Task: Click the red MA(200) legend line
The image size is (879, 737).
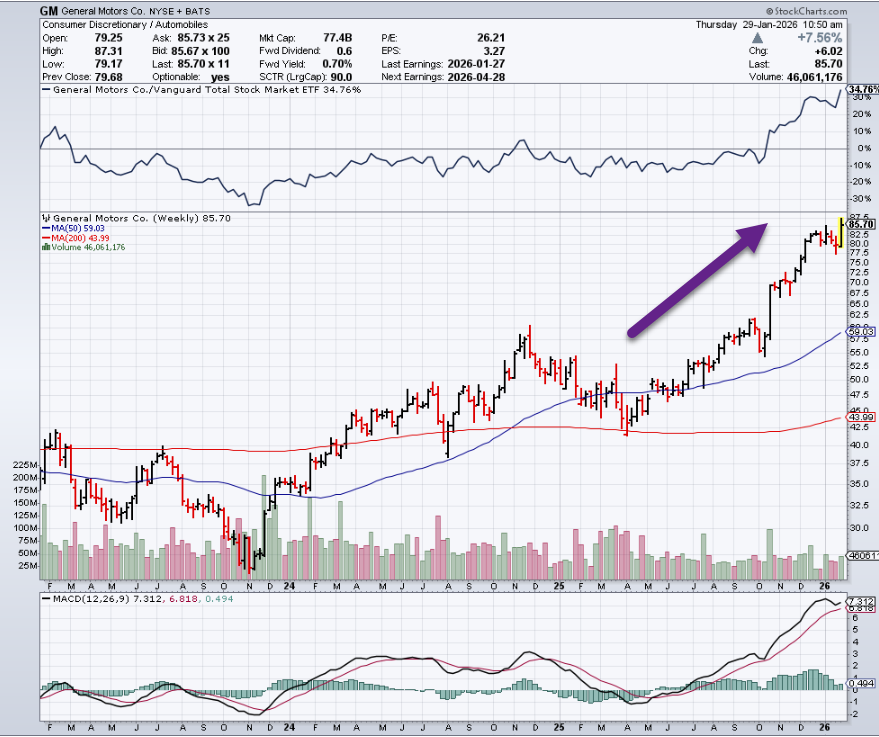Action: point(44,237)
